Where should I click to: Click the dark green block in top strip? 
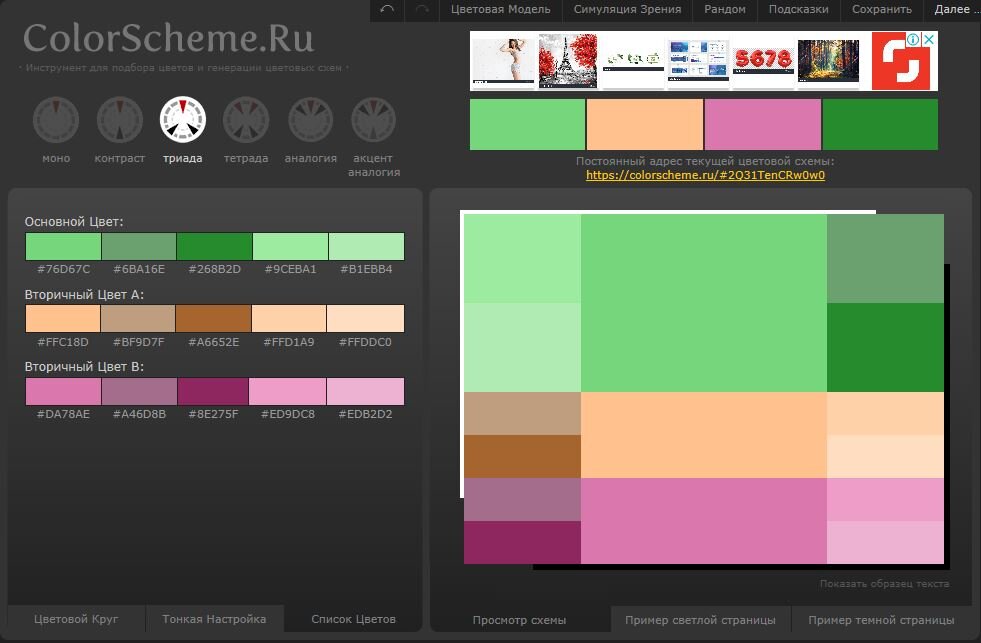coord(880,124)
